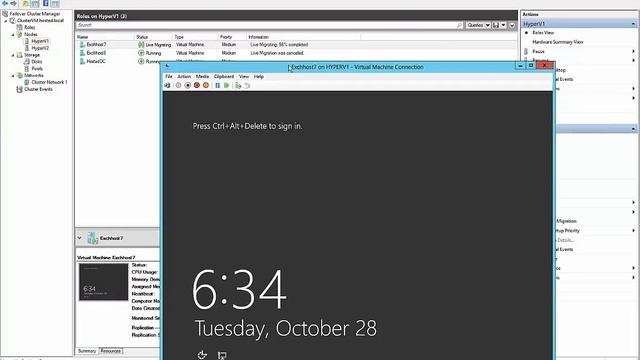640x360 pixels.
Task: Sort roles by Type column header
Action: pos(179,37)
